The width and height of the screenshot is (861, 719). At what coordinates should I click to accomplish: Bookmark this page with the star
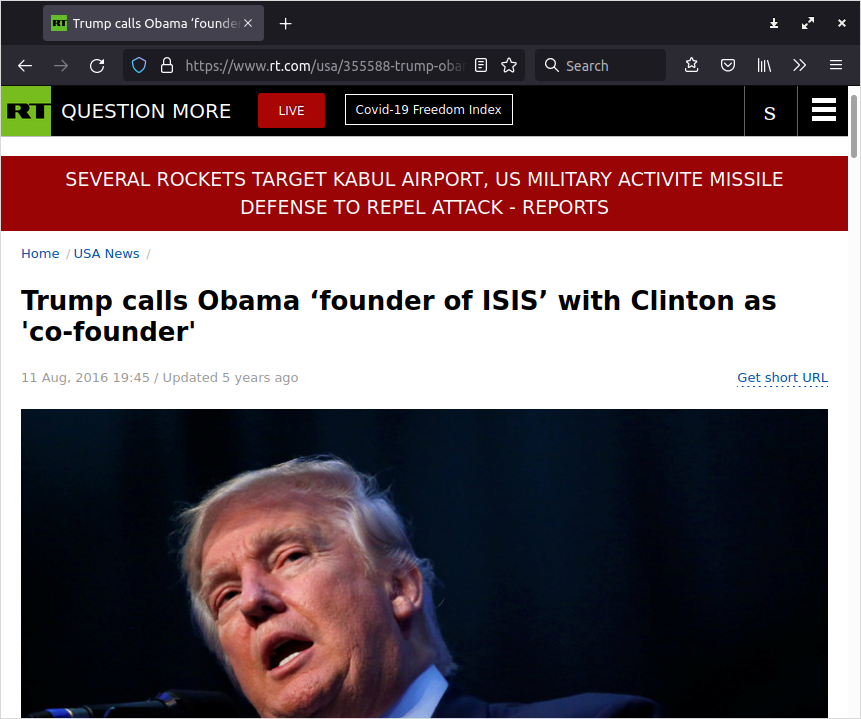[509, 66]
